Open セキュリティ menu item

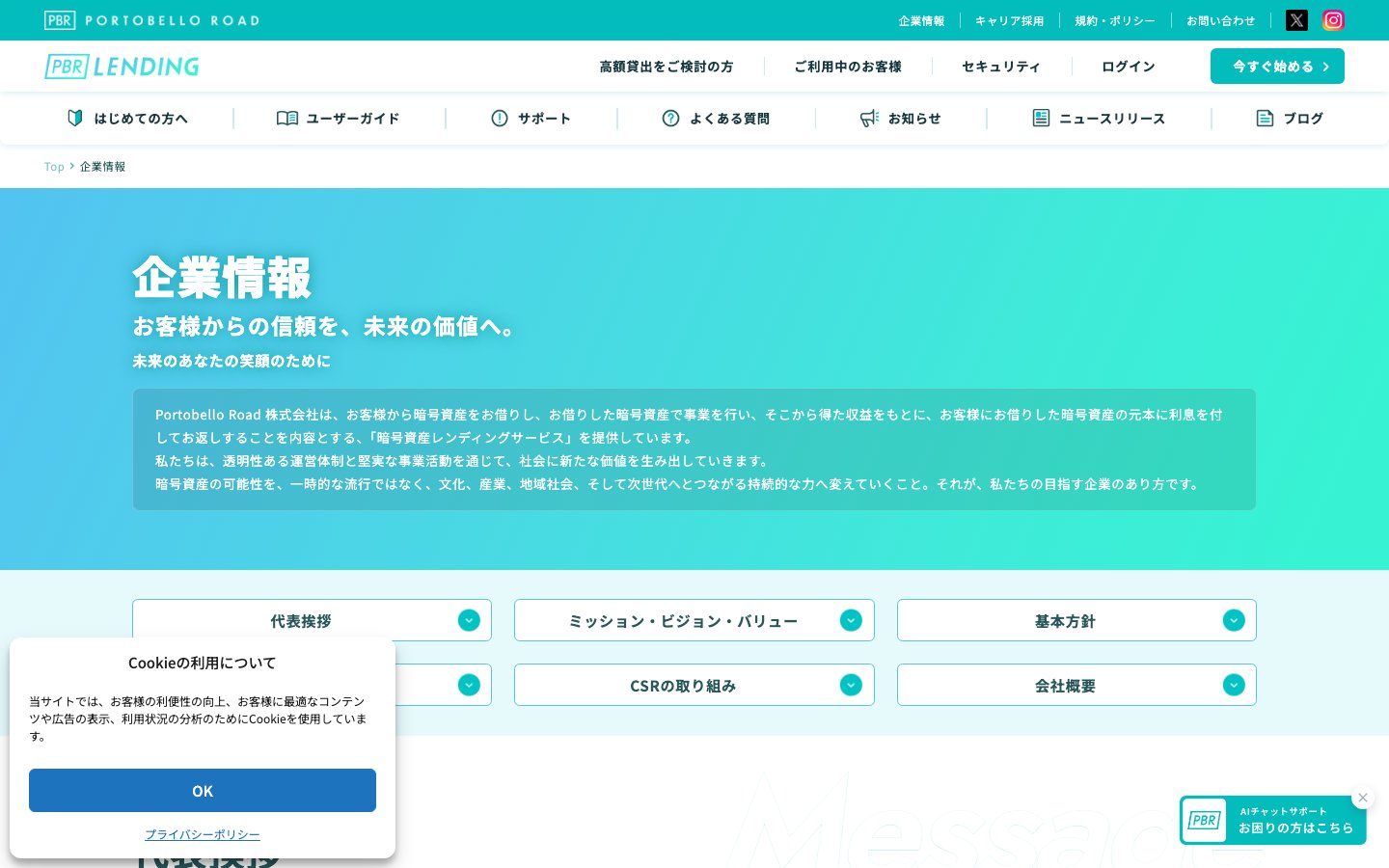click(1001, 67)
